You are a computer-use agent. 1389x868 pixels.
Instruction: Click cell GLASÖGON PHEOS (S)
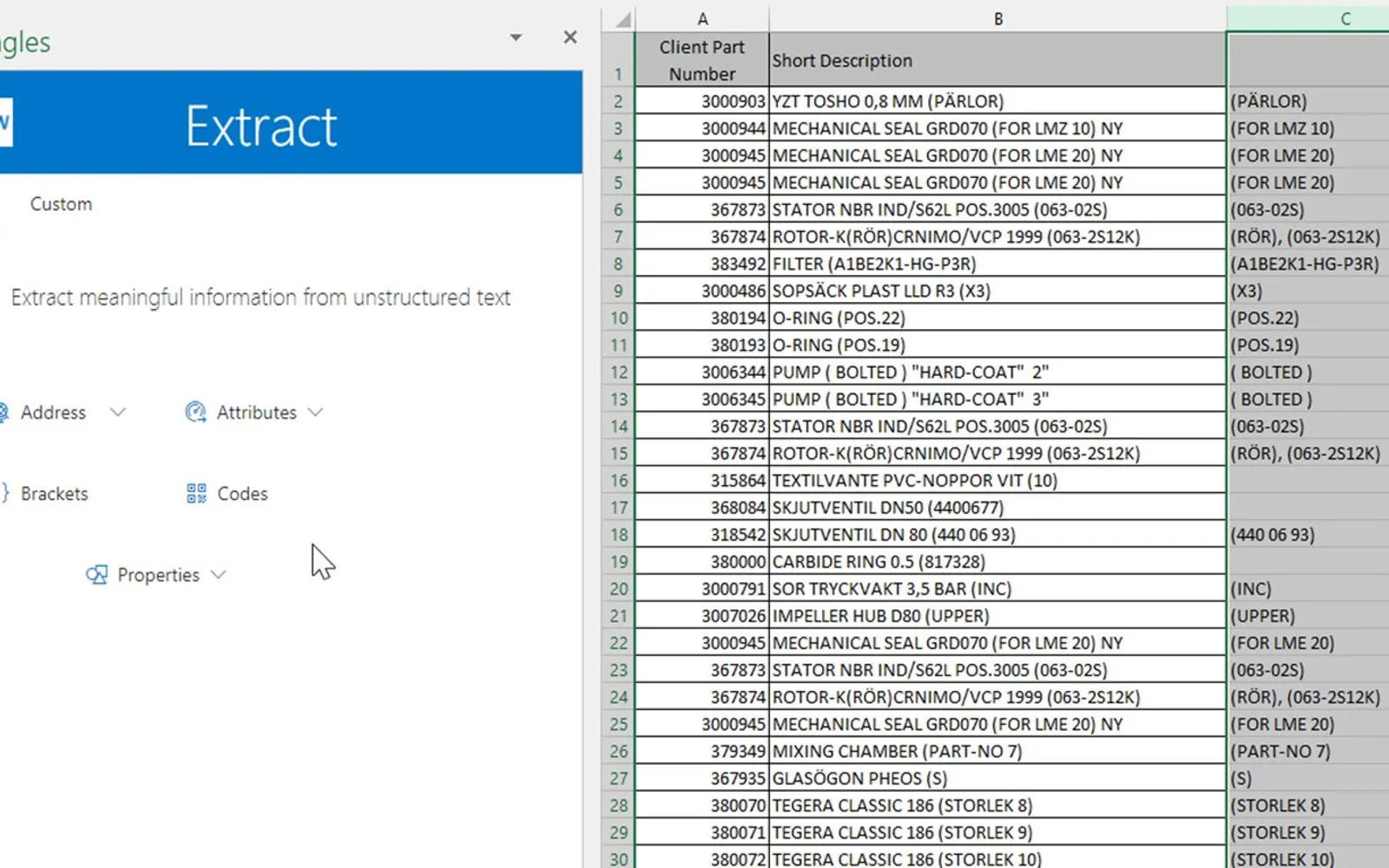997,779
